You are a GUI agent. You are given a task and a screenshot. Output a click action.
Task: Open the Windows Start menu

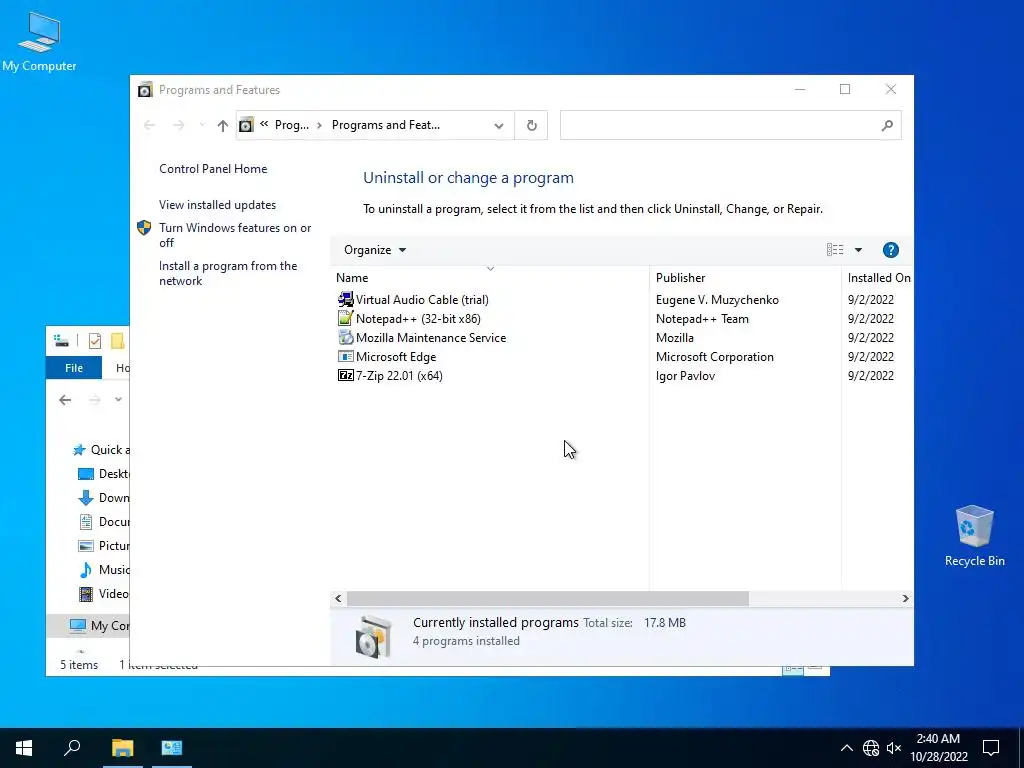[24, 748]
